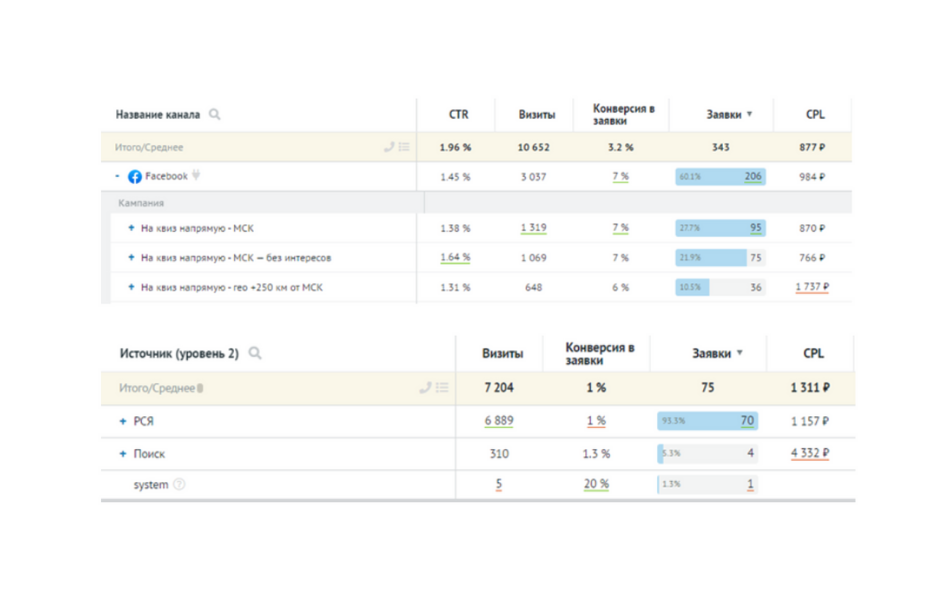Click the РСЯ 93.3% leads bar

point(707,421)
